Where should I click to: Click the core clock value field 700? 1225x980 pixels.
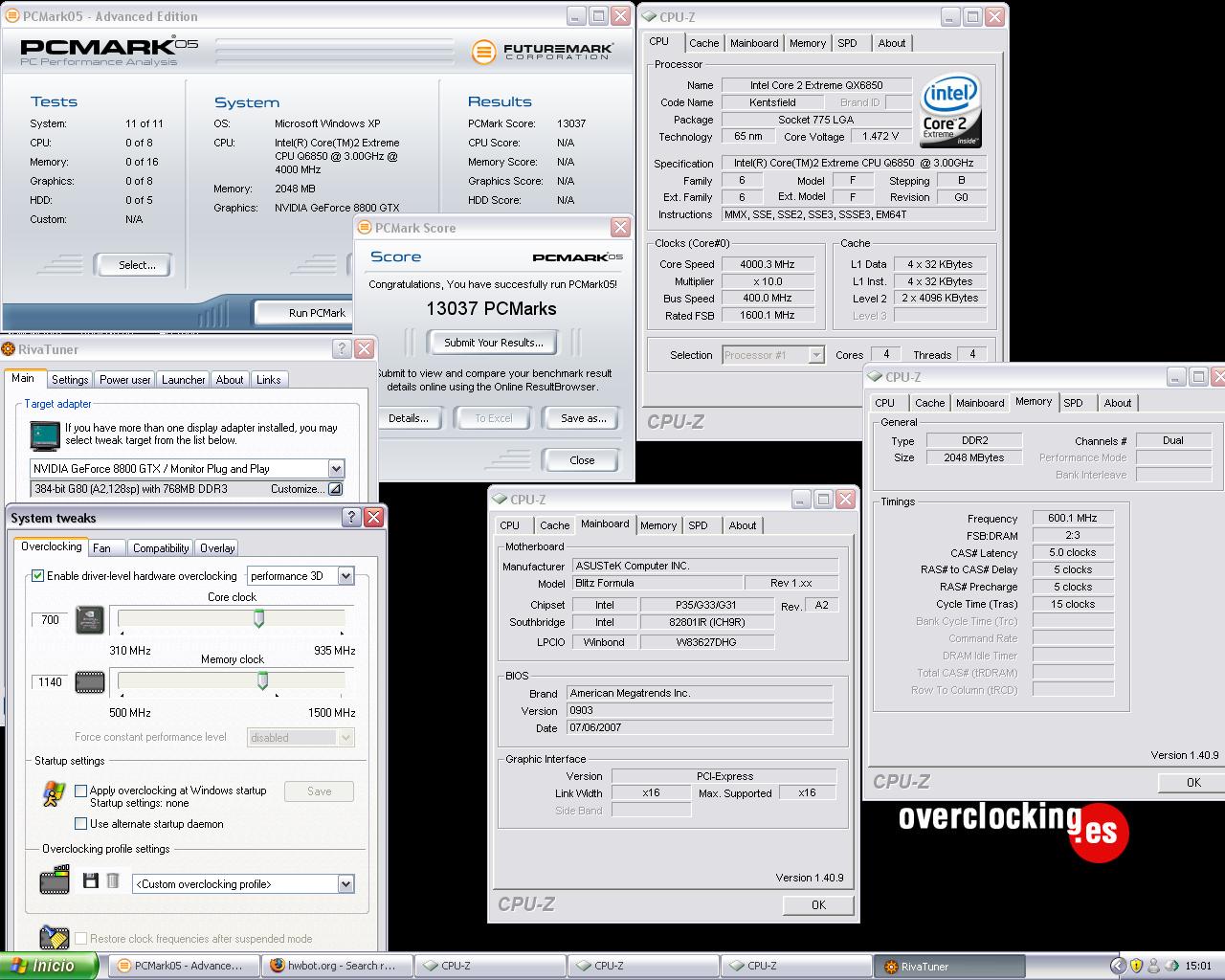[x=50, y=620]
